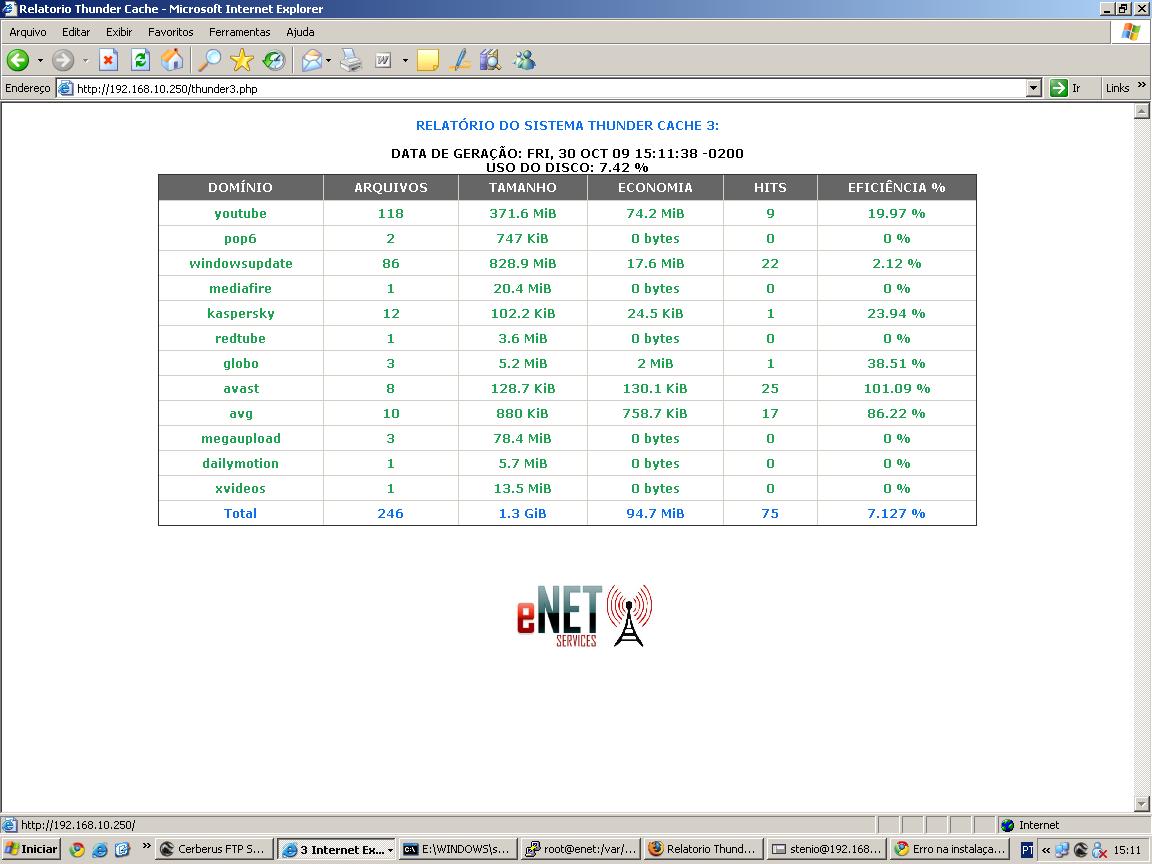Launch Chrome from quick launch bar
This screenshot has width=1152, height=864.
point(77,850)
